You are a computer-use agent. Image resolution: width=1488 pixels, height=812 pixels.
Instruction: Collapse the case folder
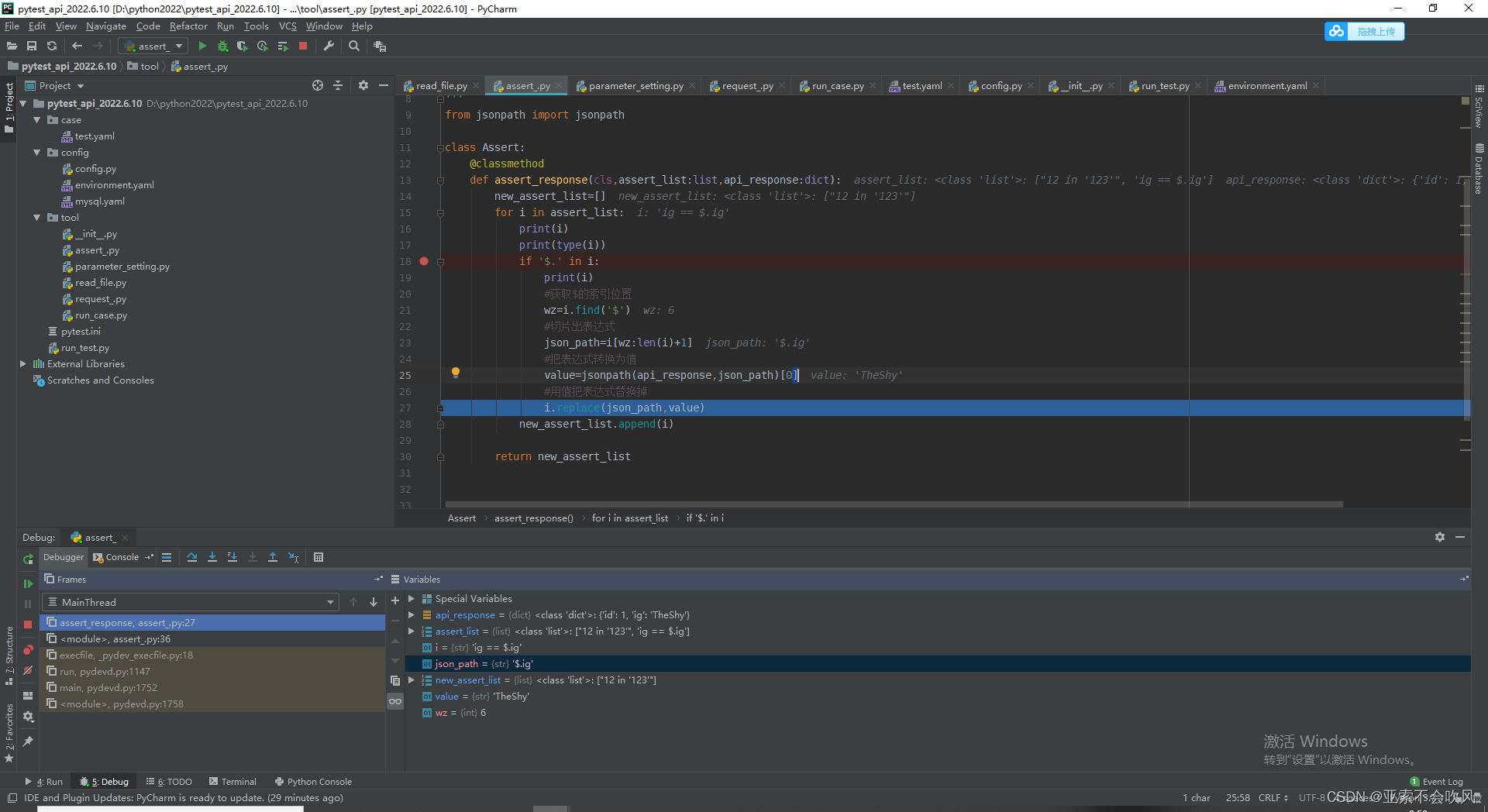[x=36, y=120]
